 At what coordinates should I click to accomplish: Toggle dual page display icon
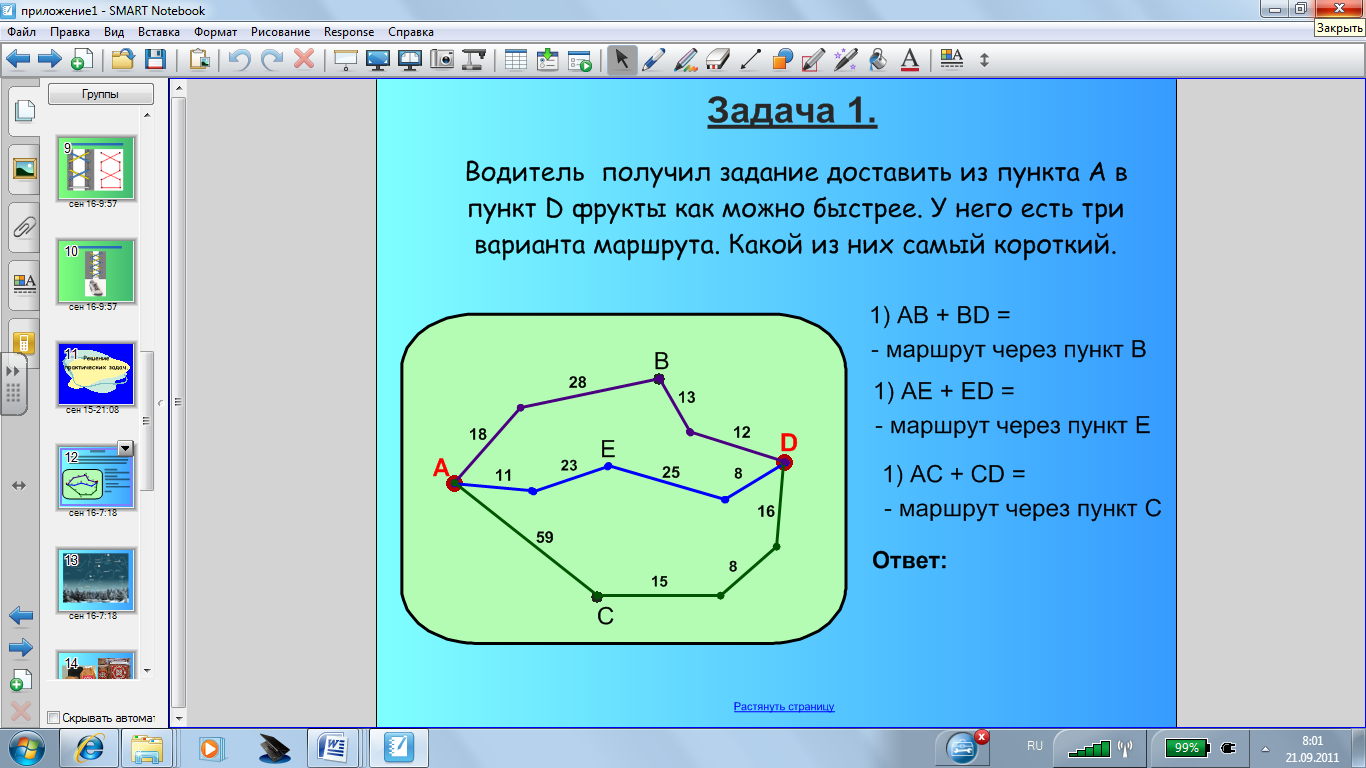pyautogui.click(x=410, y=59)
